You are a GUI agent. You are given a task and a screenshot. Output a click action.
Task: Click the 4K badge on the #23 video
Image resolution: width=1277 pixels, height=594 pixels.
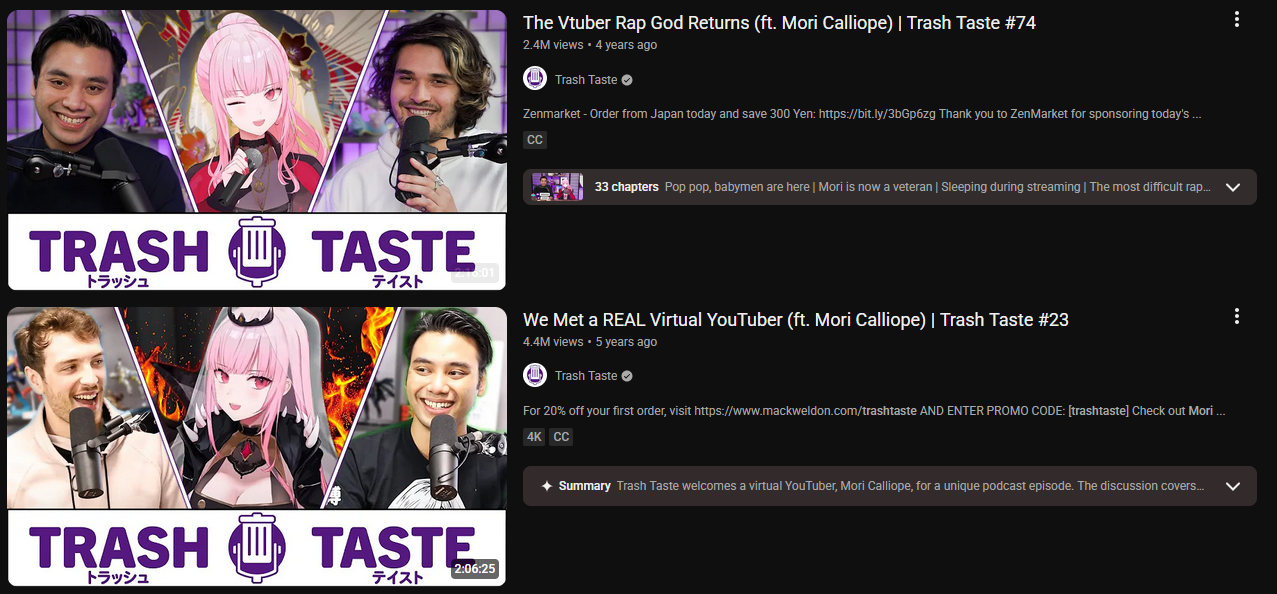click(x=534, y=437)
